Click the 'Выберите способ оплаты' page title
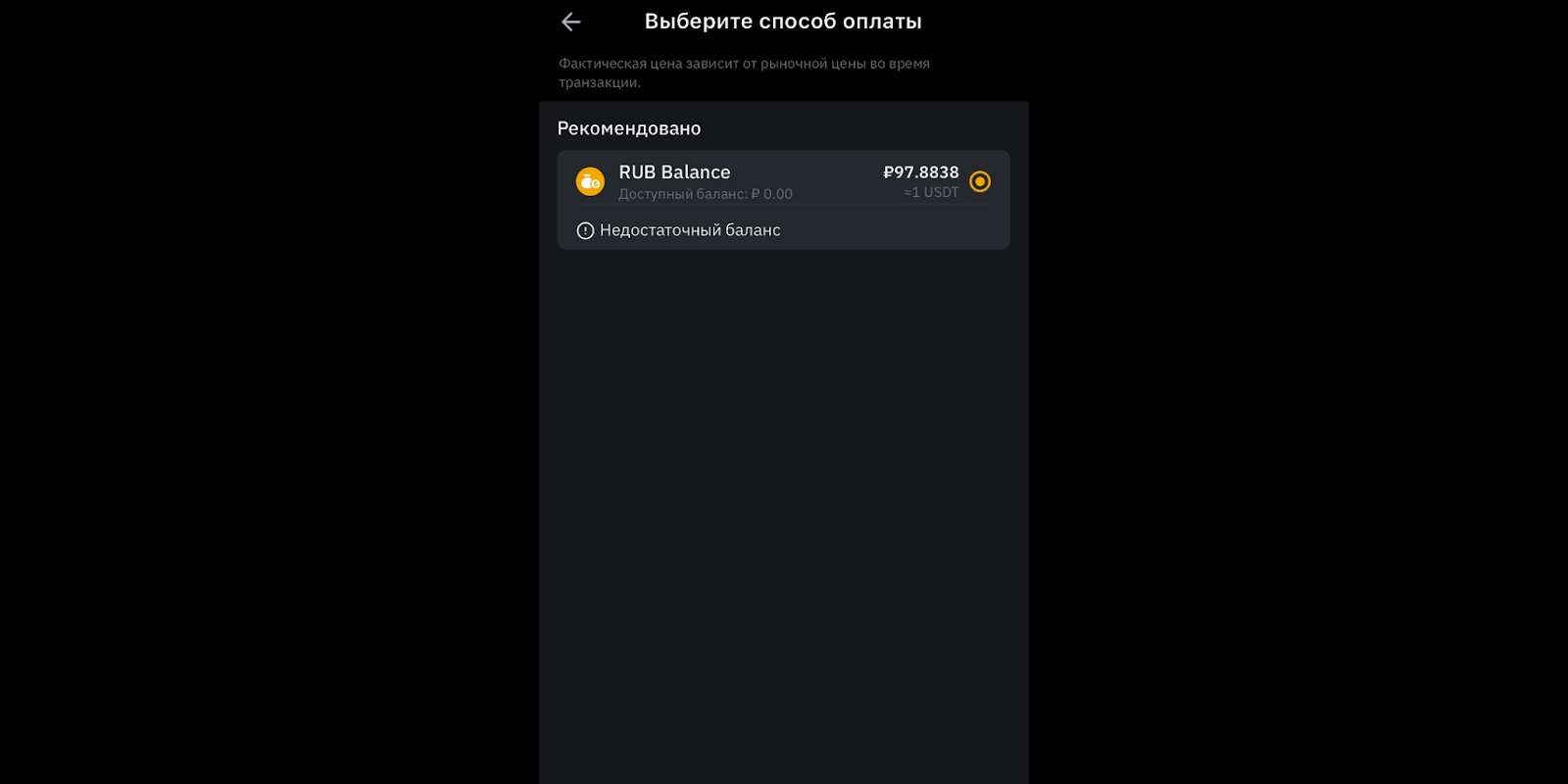1568x784 pixels. 783,22
